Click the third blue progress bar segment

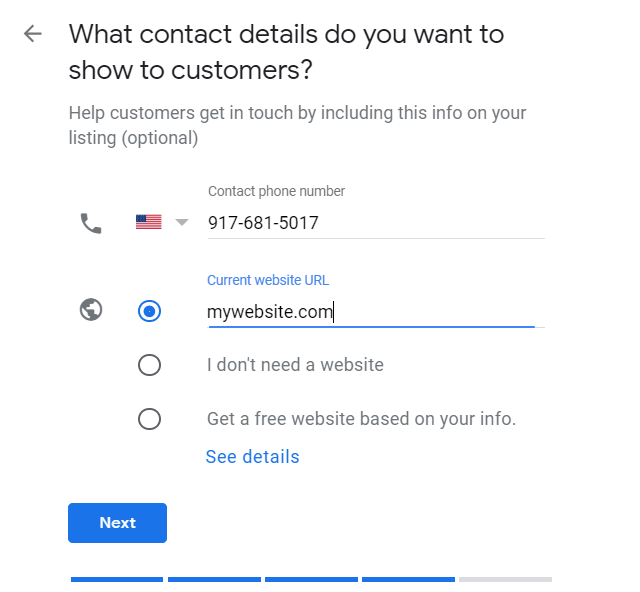310,579
